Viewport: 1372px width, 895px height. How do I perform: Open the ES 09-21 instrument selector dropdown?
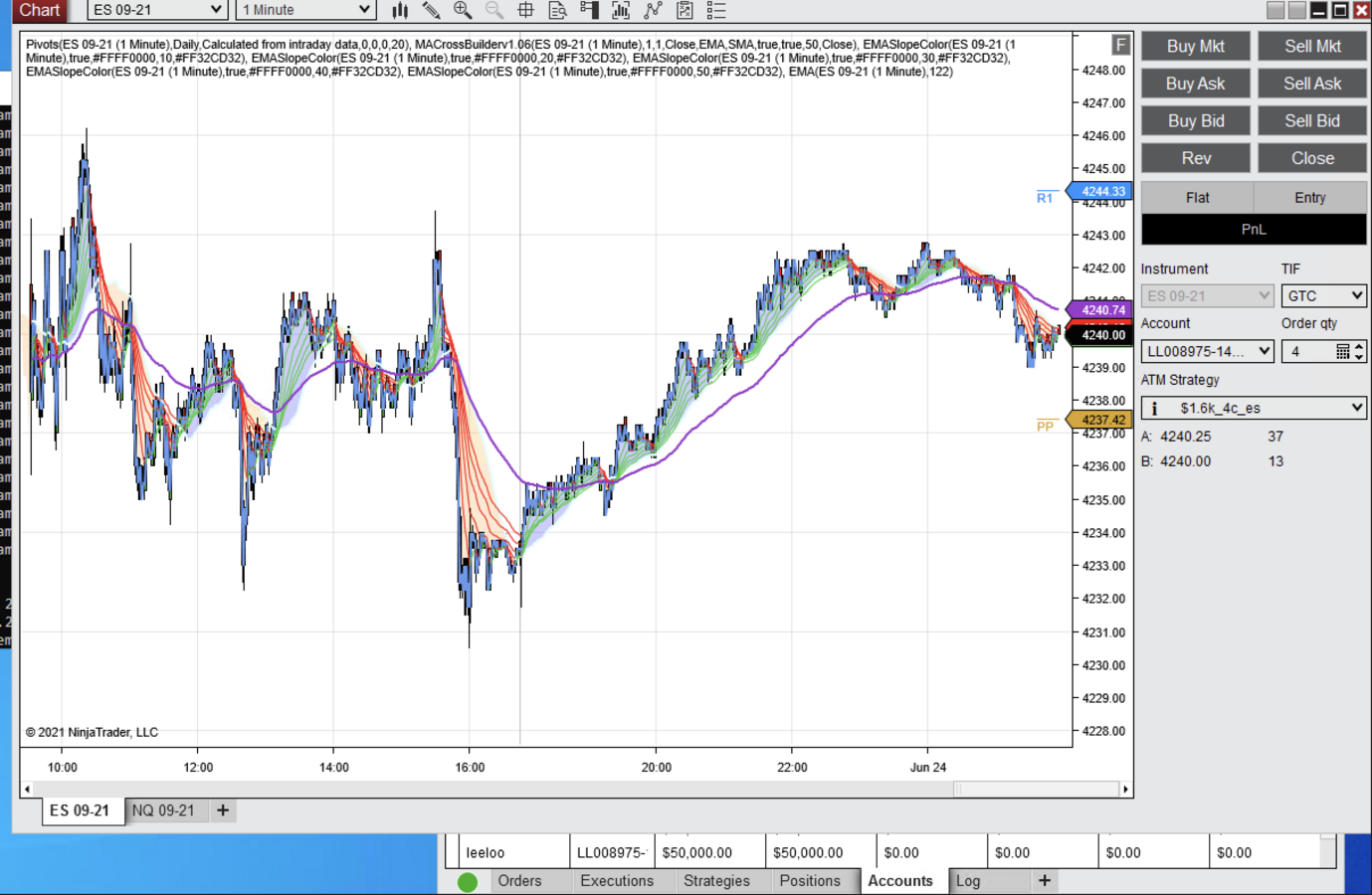pos(156,10)
